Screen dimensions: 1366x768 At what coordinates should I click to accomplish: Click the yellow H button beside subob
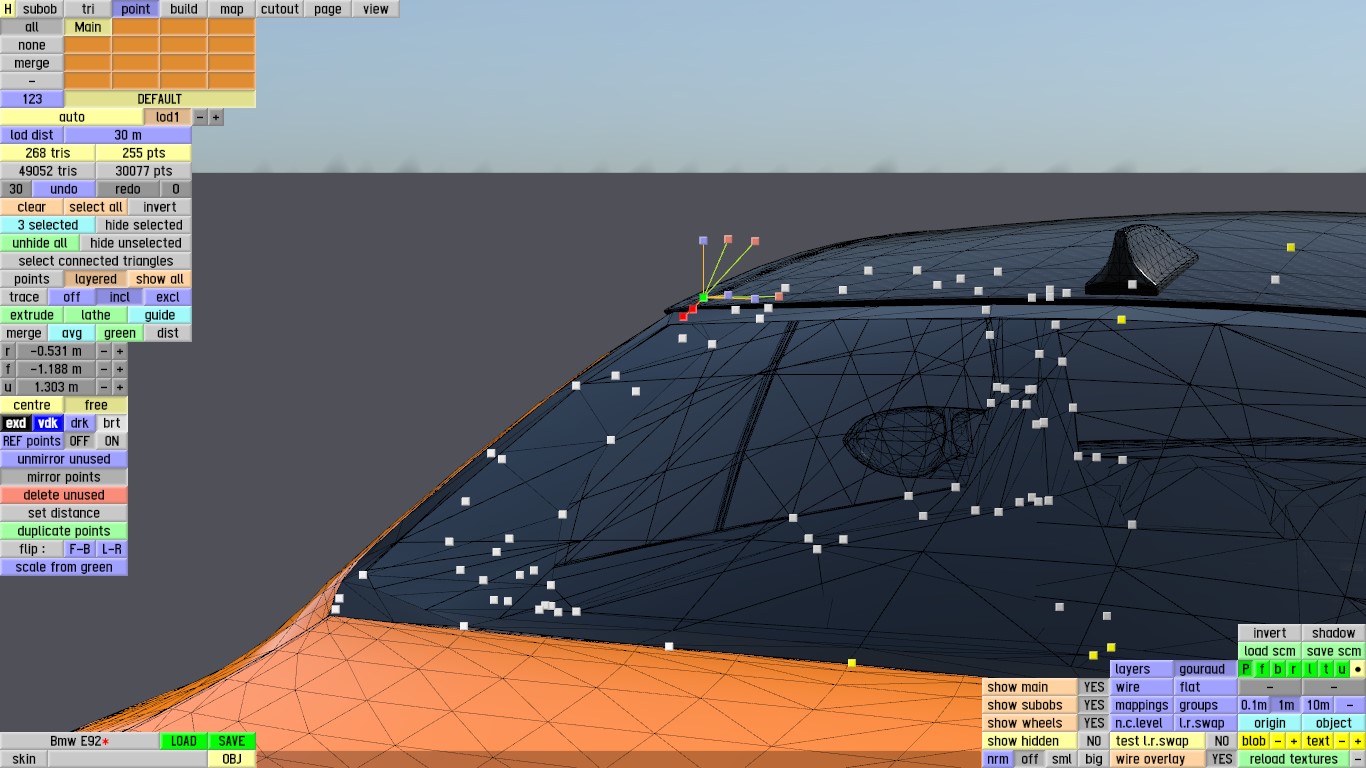[x=8, y=9]
